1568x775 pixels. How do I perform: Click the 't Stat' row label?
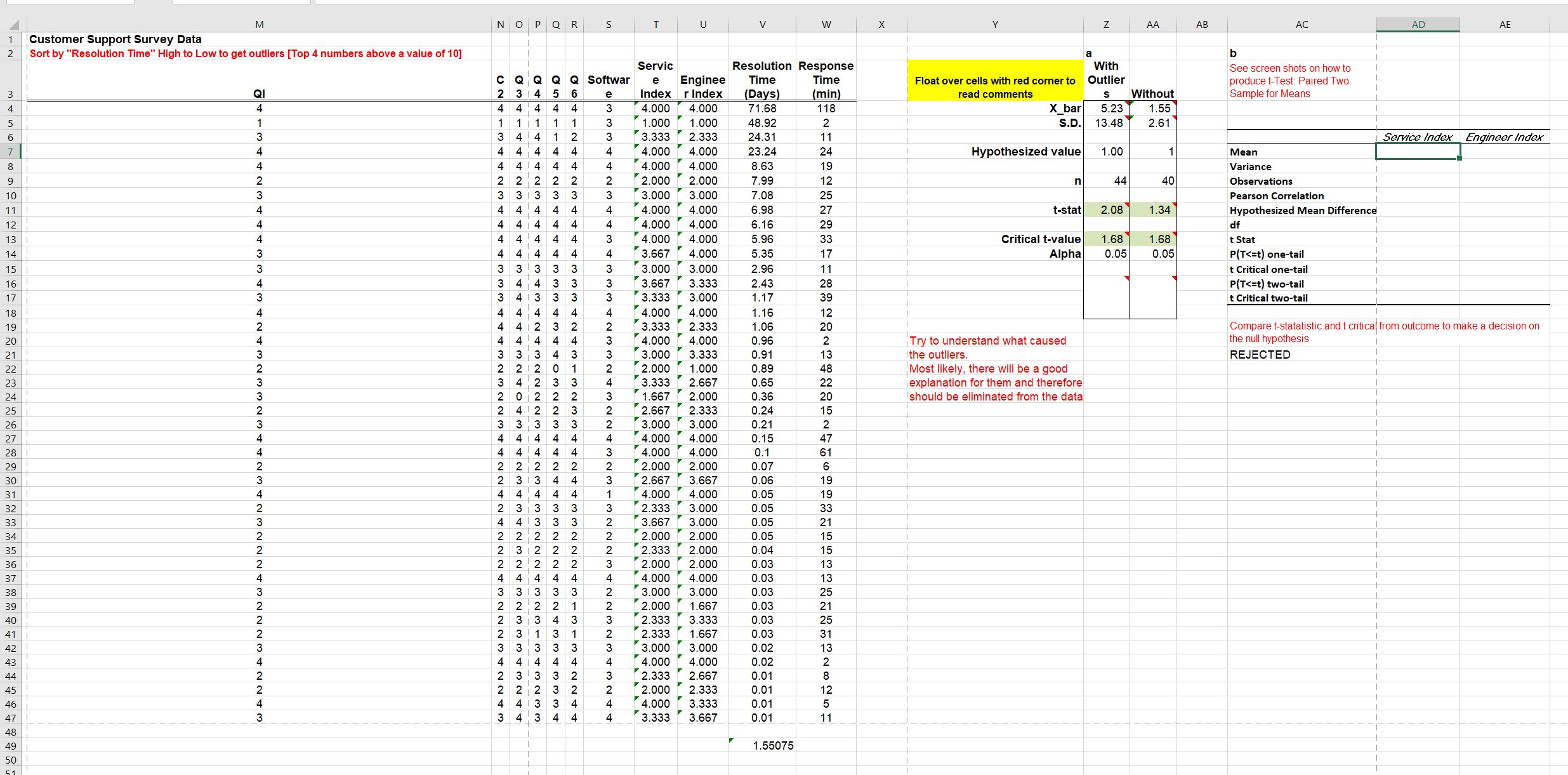(1242, 240)
